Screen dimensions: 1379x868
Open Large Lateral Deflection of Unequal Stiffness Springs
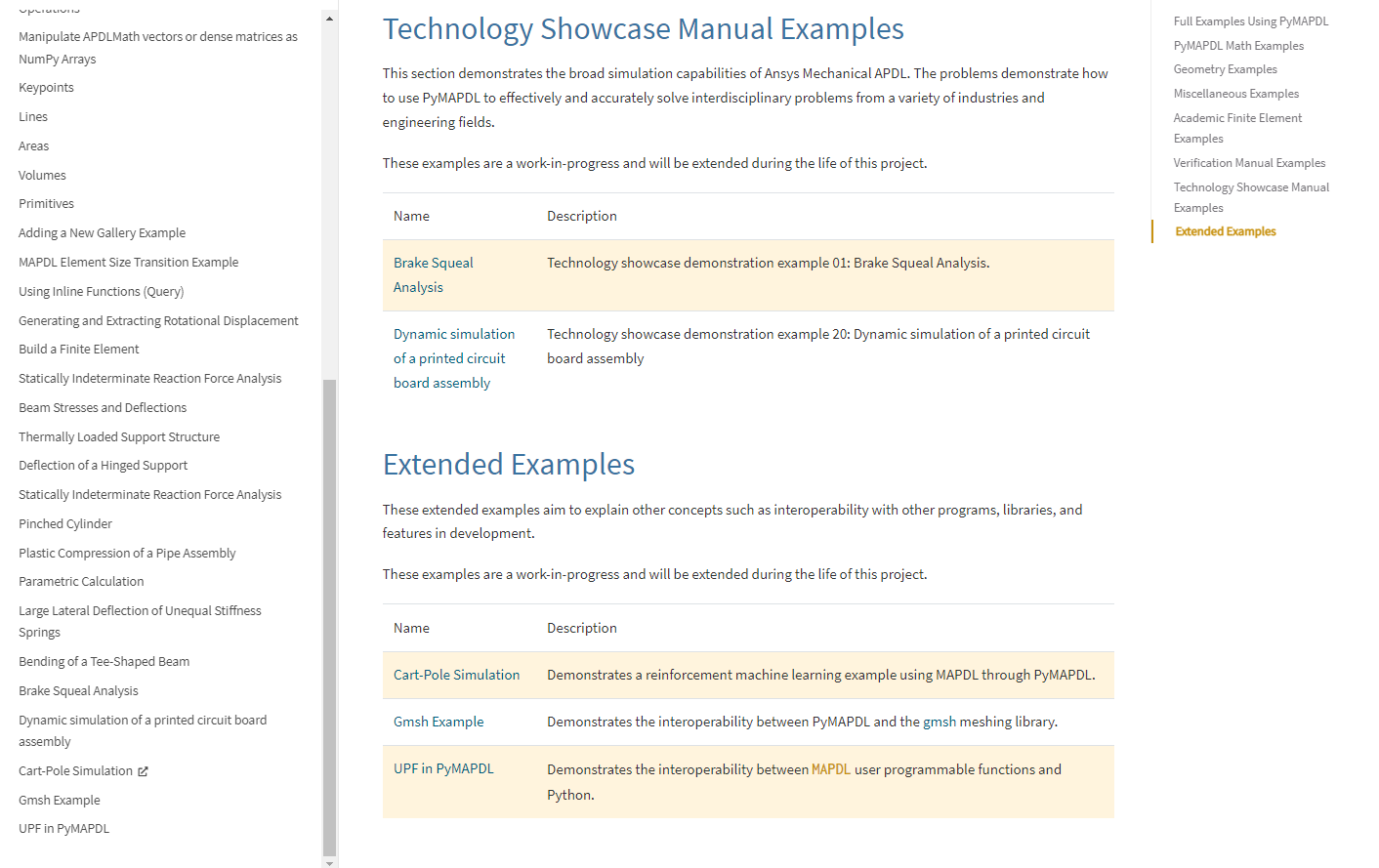pos(140,622)
